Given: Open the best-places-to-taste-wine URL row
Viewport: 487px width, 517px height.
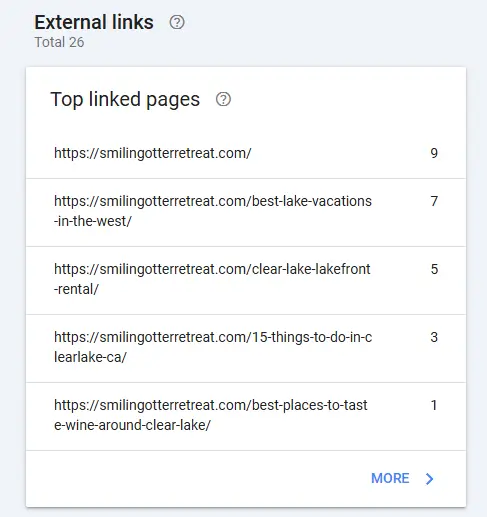Looking at the screenshot, I should (x=246, y=417).
